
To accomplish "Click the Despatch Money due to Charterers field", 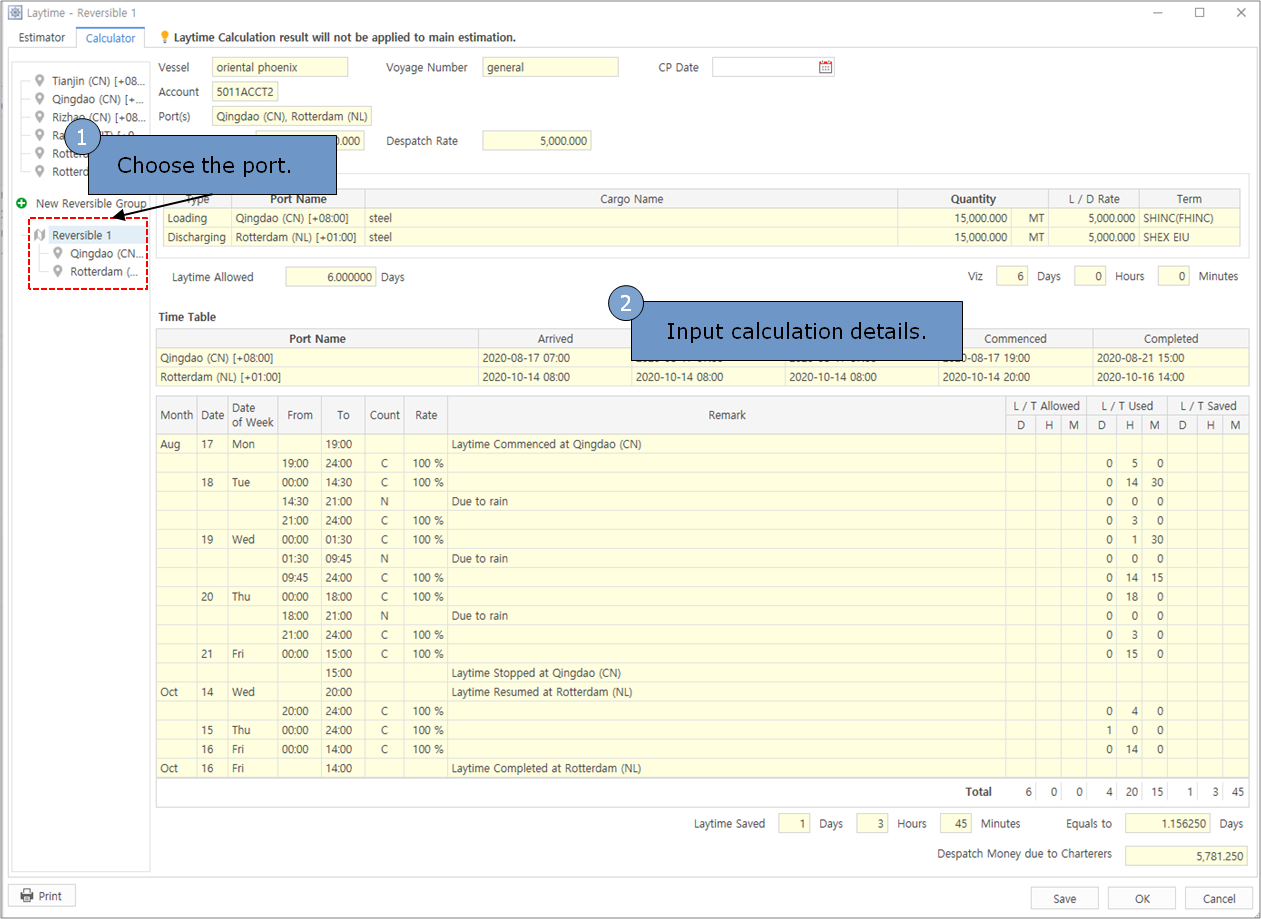I will 1186,856.
